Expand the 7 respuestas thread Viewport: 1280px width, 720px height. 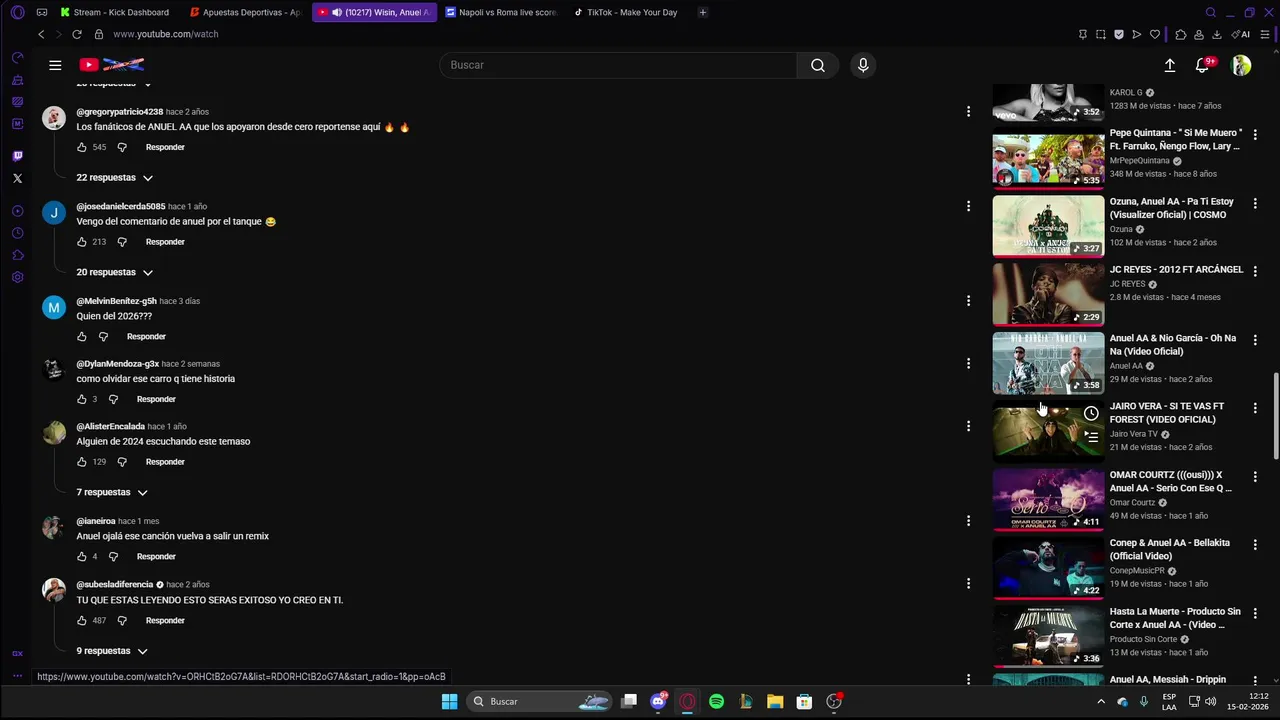tap(111, 492)
